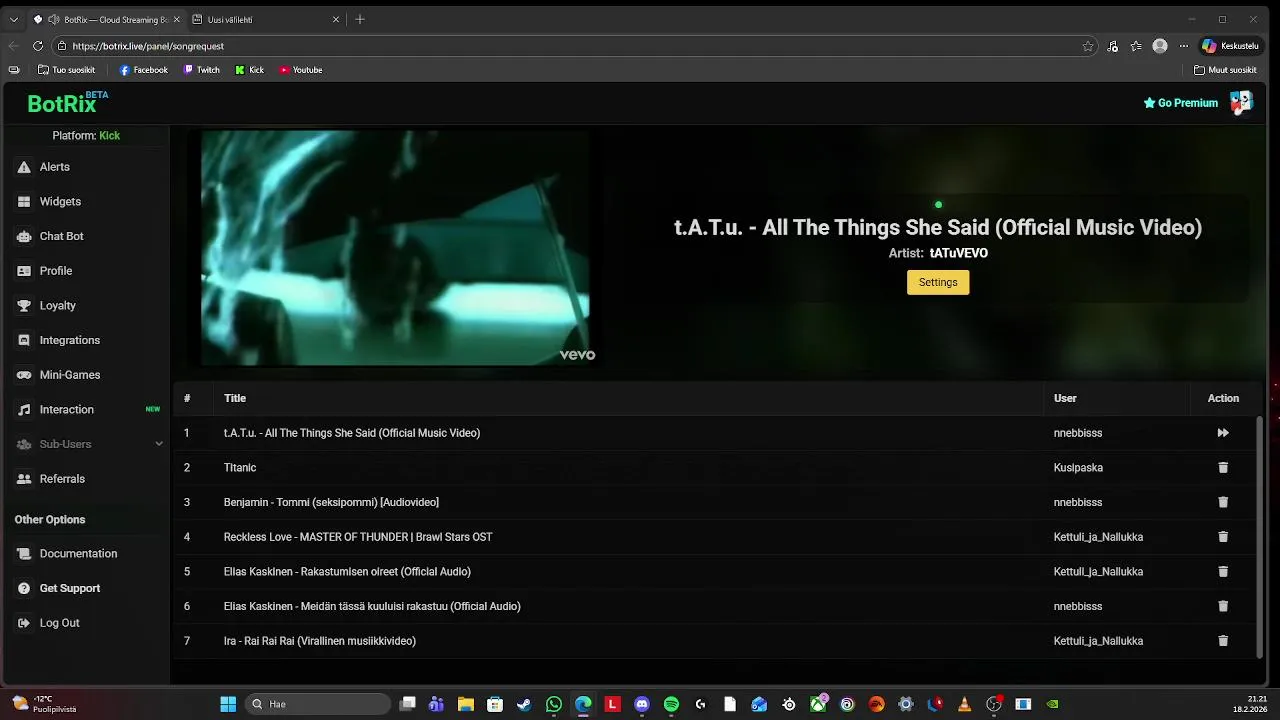Reload the page with refresh button
This screenshot has height=720, width=1280.
pos(38,46)
